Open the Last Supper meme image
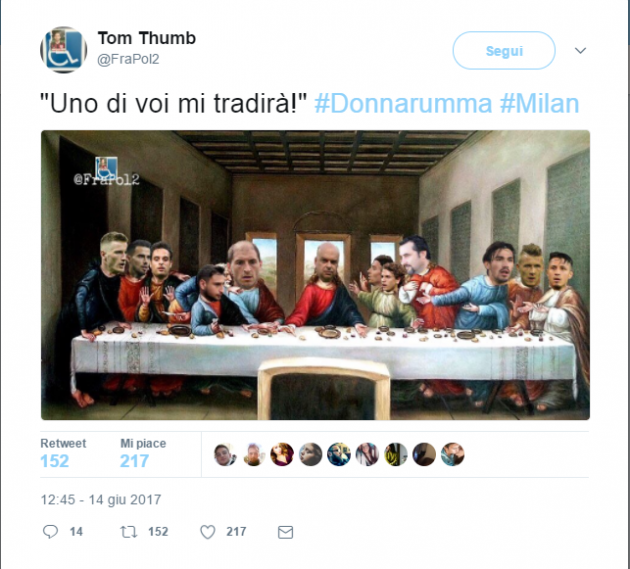Image resolution: width=630 pixels, height=569 pixels. coord(315,275)
